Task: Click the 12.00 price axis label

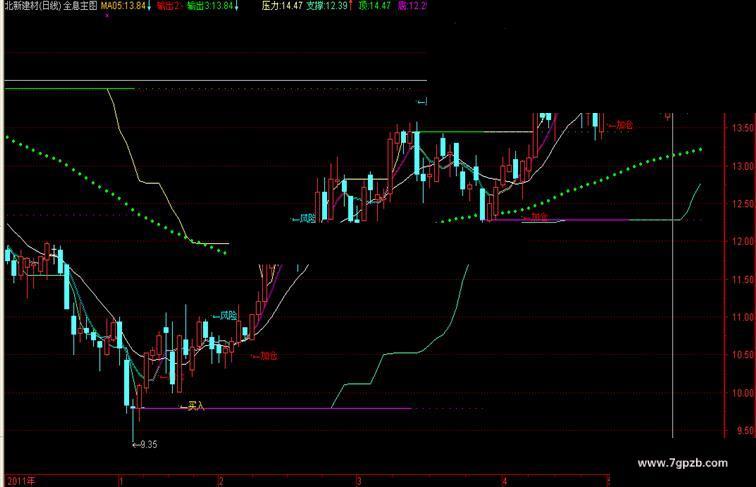Action: pyautogui.click(x=742, y=242)
